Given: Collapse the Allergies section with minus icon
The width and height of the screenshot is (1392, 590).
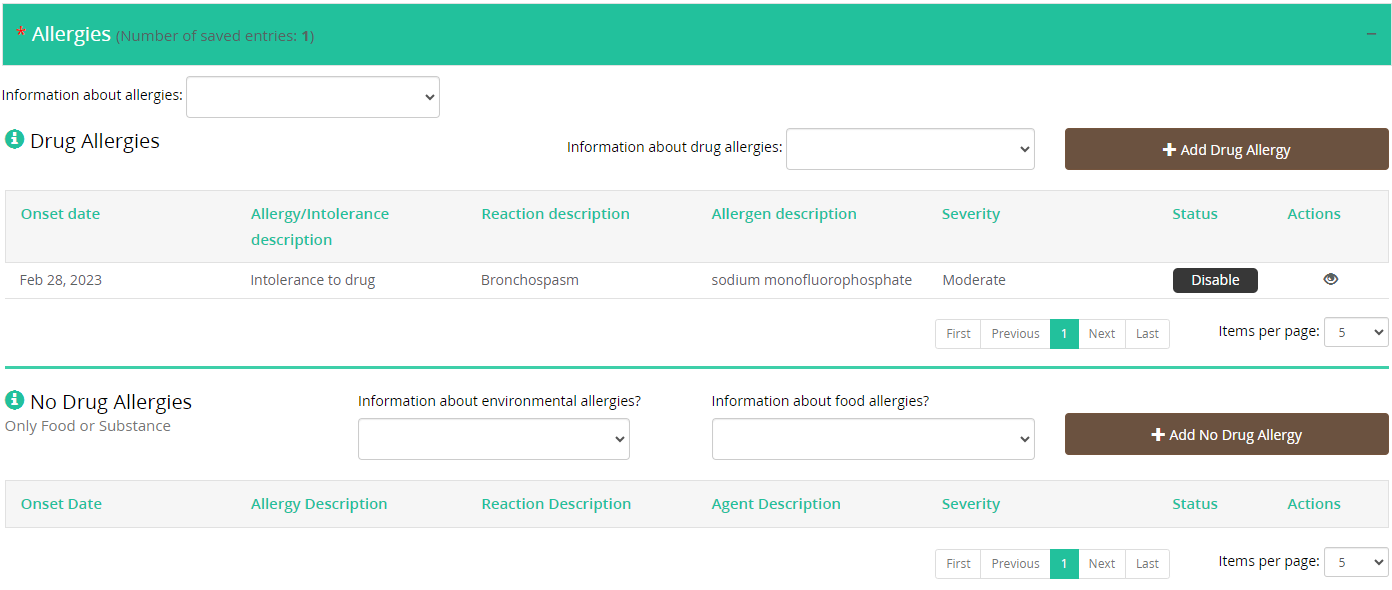Looking at the screenshot, I should tap(1371, 35).
